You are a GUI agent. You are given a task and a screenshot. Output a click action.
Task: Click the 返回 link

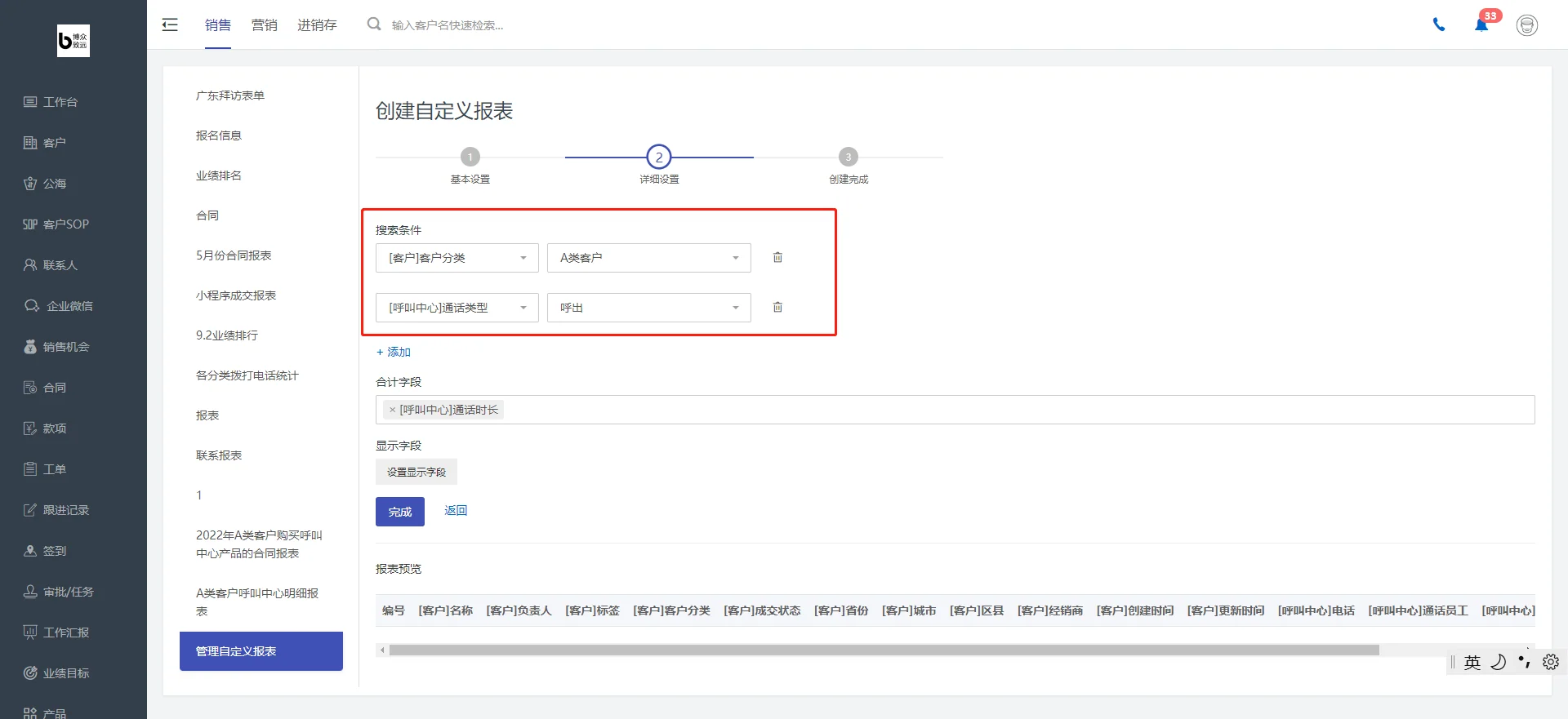coord(456,510)
